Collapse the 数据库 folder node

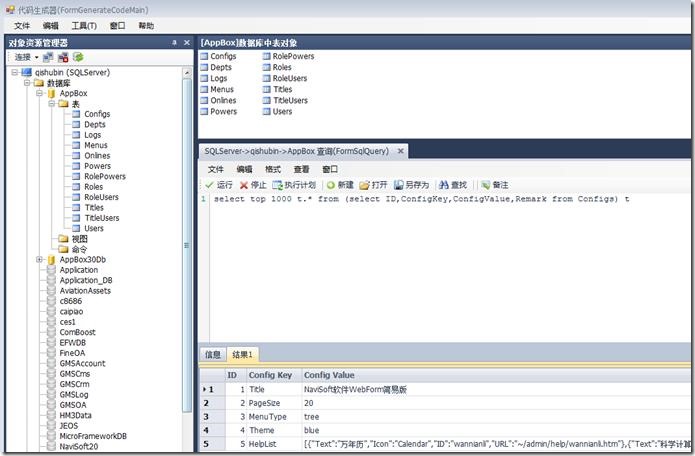pos(27,83)
